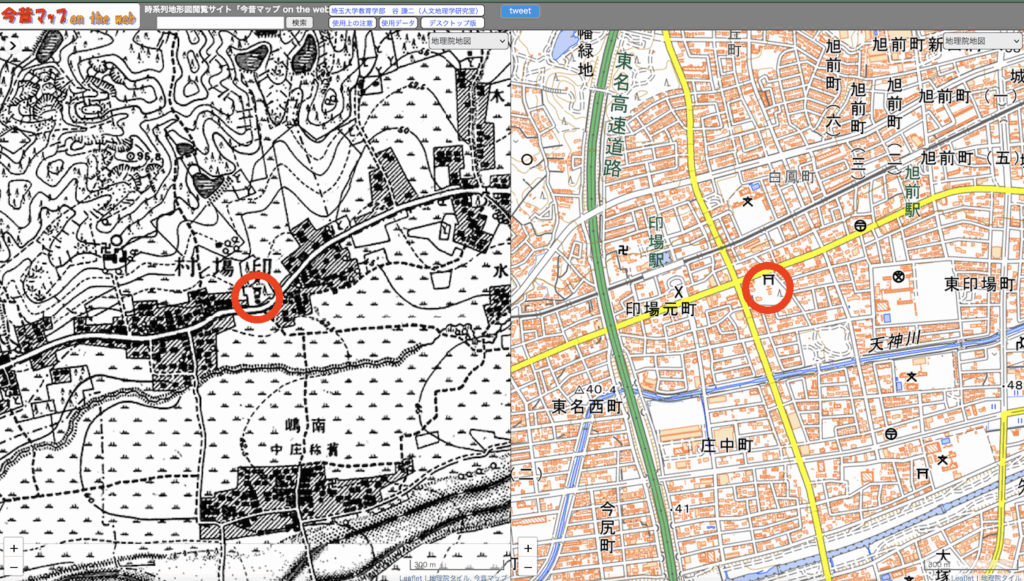The image size is (1024, 581).
Task: Zoom in on the left historical map
Action: pyautogui.click(x=14, y=549)
